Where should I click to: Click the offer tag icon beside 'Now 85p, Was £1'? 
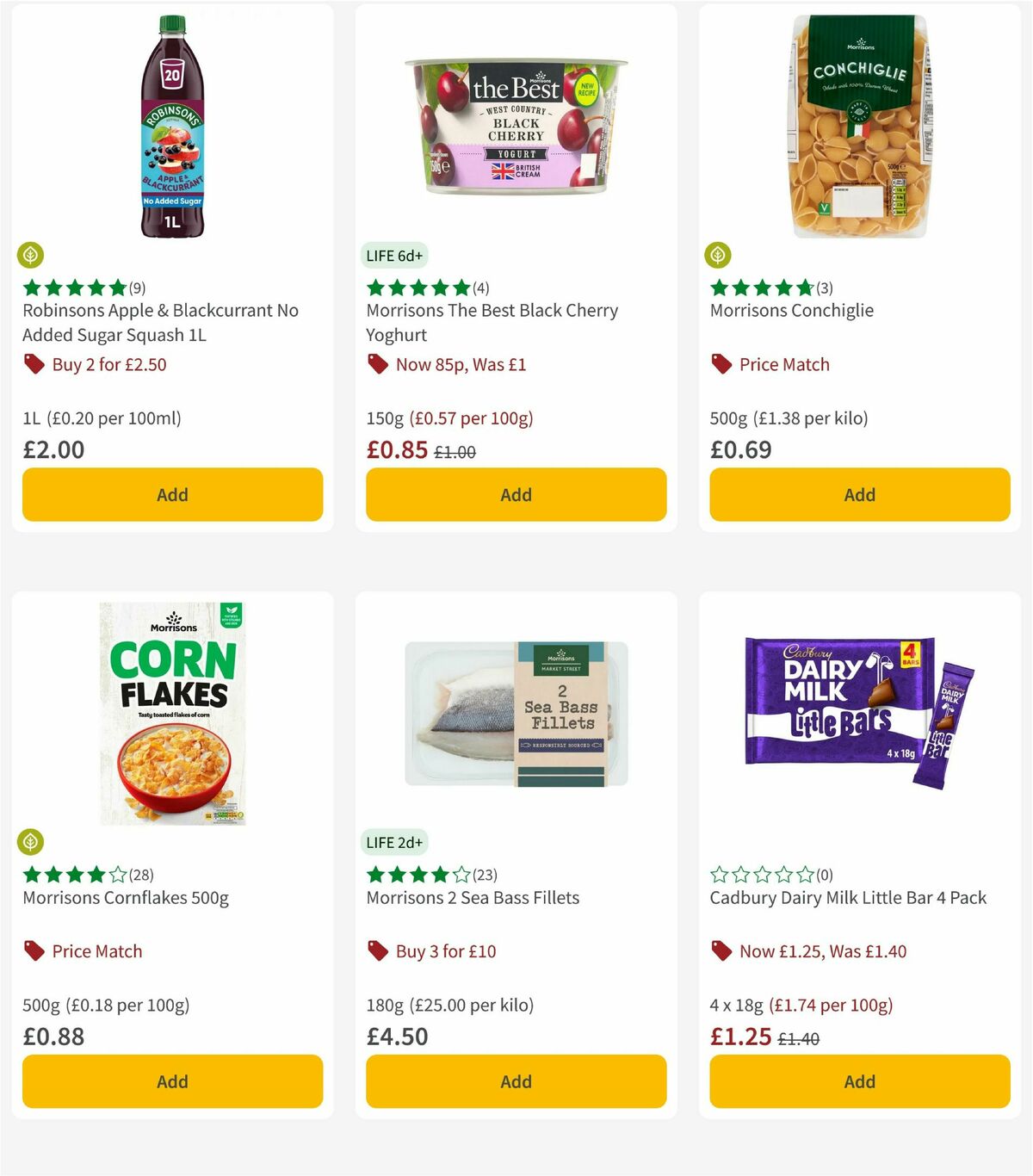377,365
